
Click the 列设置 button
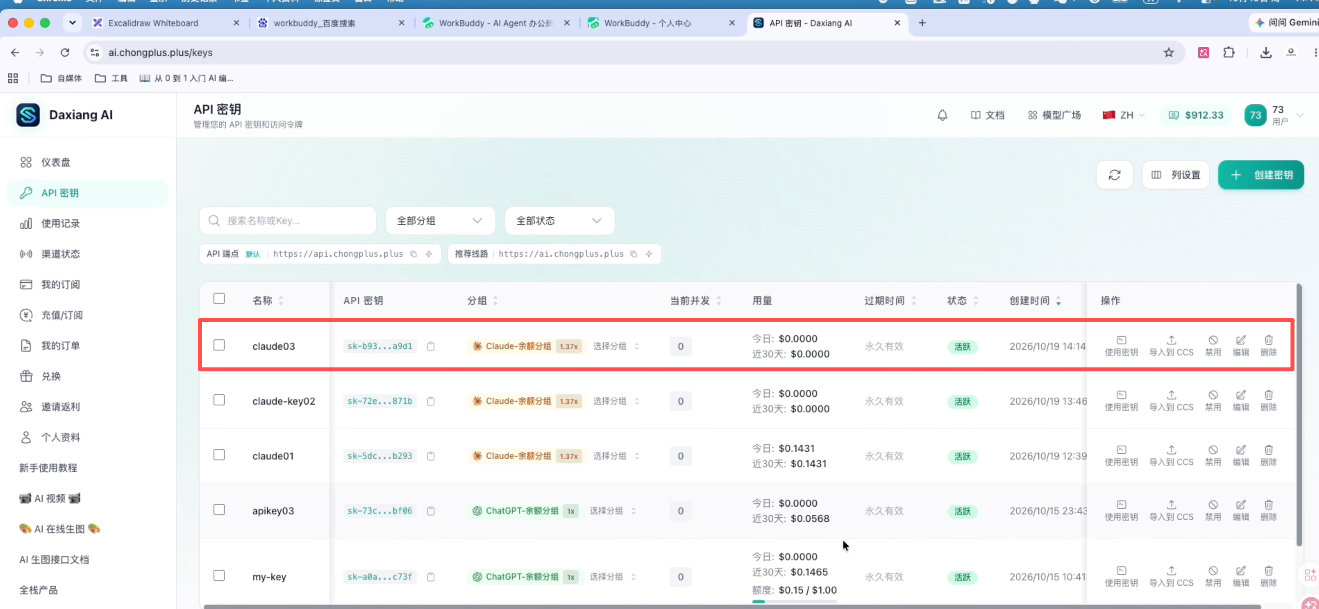pyautogui.click(x=1175, y=175)
